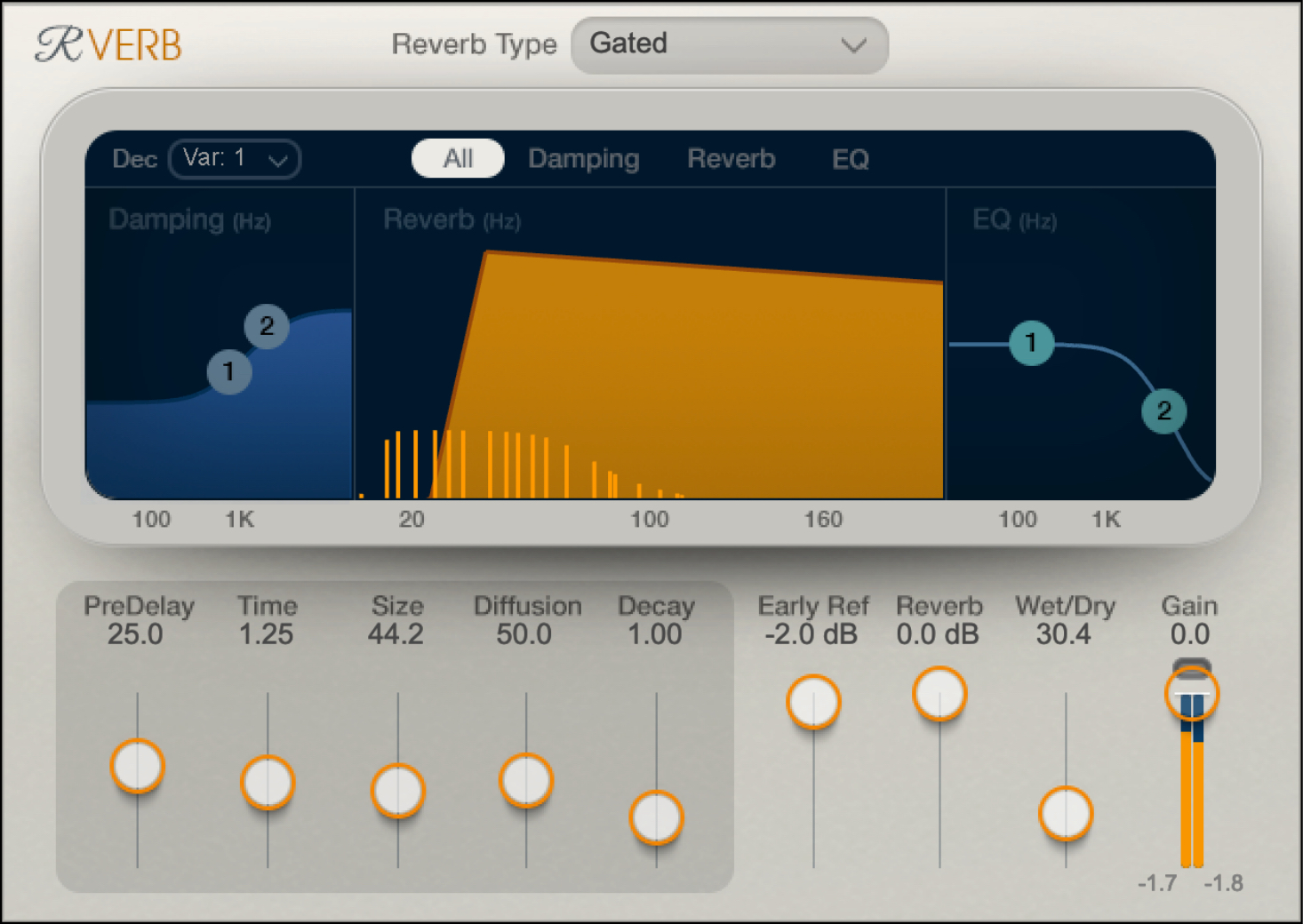Open the Reverb Type dropdown

729,44
